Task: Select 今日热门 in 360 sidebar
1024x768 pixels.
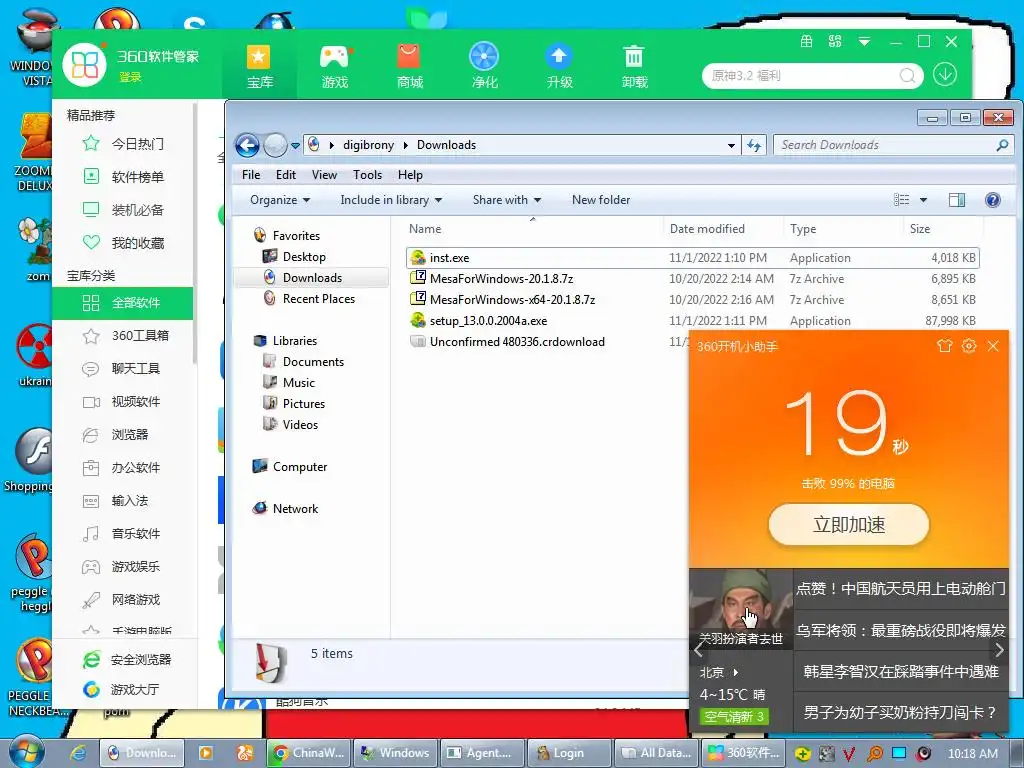Action: (x=123, y=144)
